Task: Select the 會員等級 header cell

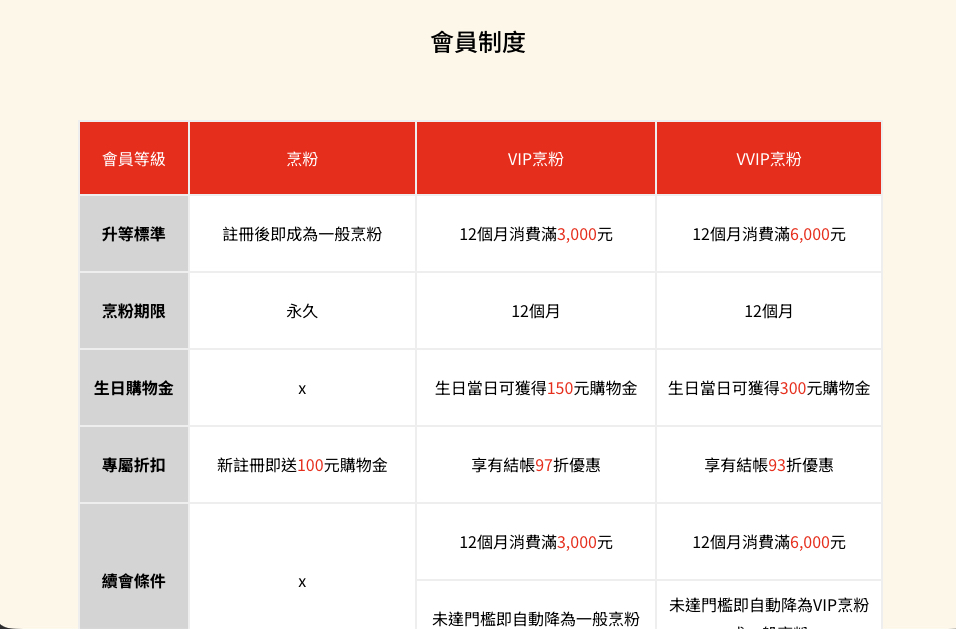Action: (134, 159)
